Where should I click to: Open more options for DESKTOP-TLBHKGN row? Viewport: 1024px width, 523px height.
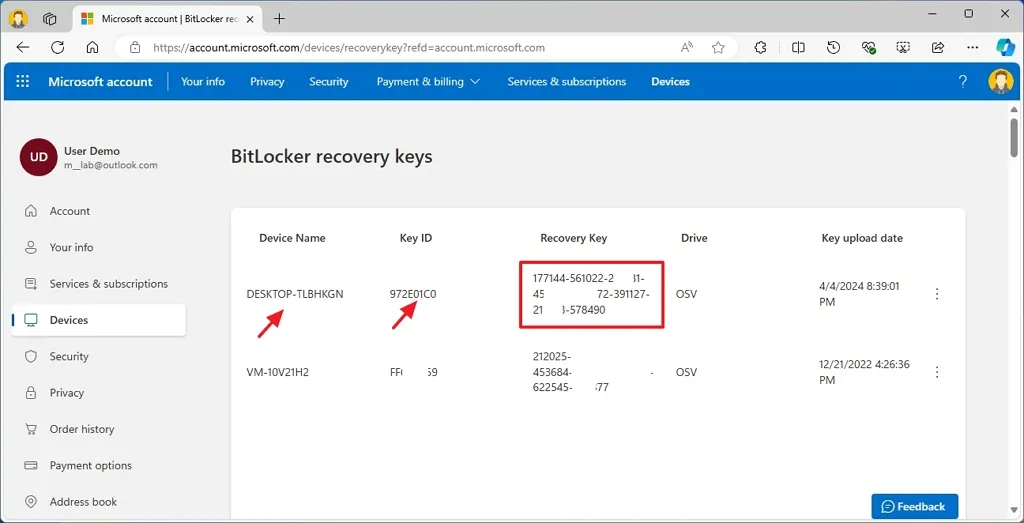937,294
